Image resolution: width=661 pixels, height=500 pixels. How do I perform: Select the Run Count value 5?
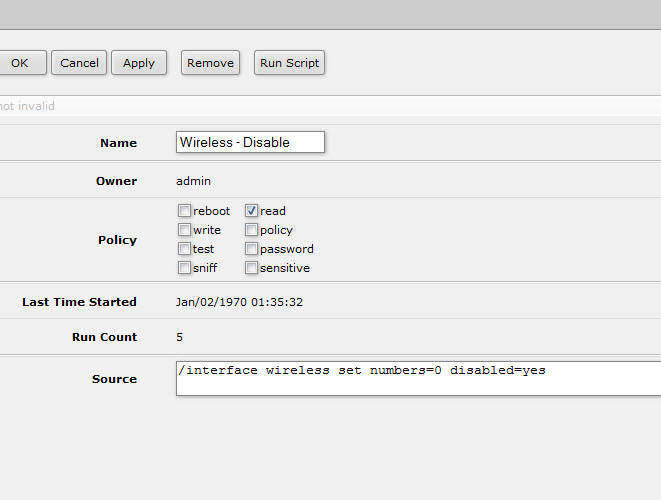pos(179,337)
